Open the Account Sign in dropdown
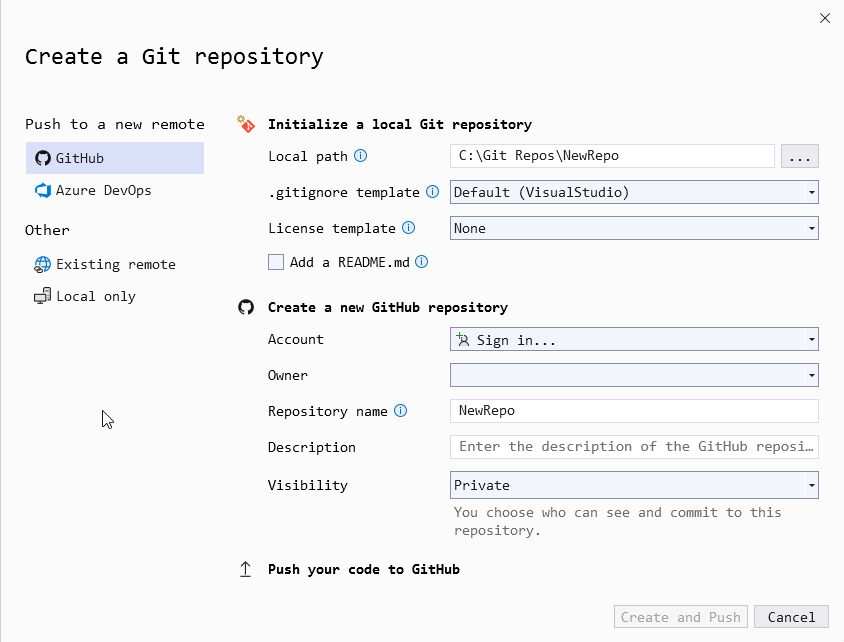 [634, 340]
